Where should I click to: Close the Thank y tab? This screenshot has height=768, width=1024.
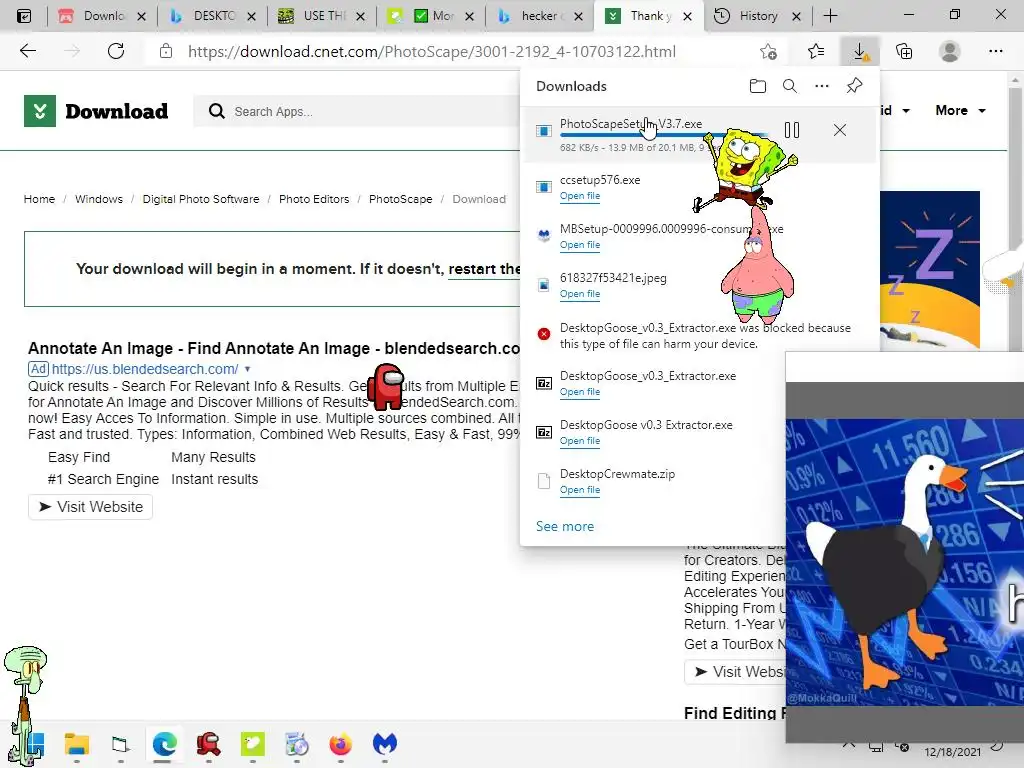[687, 16]
